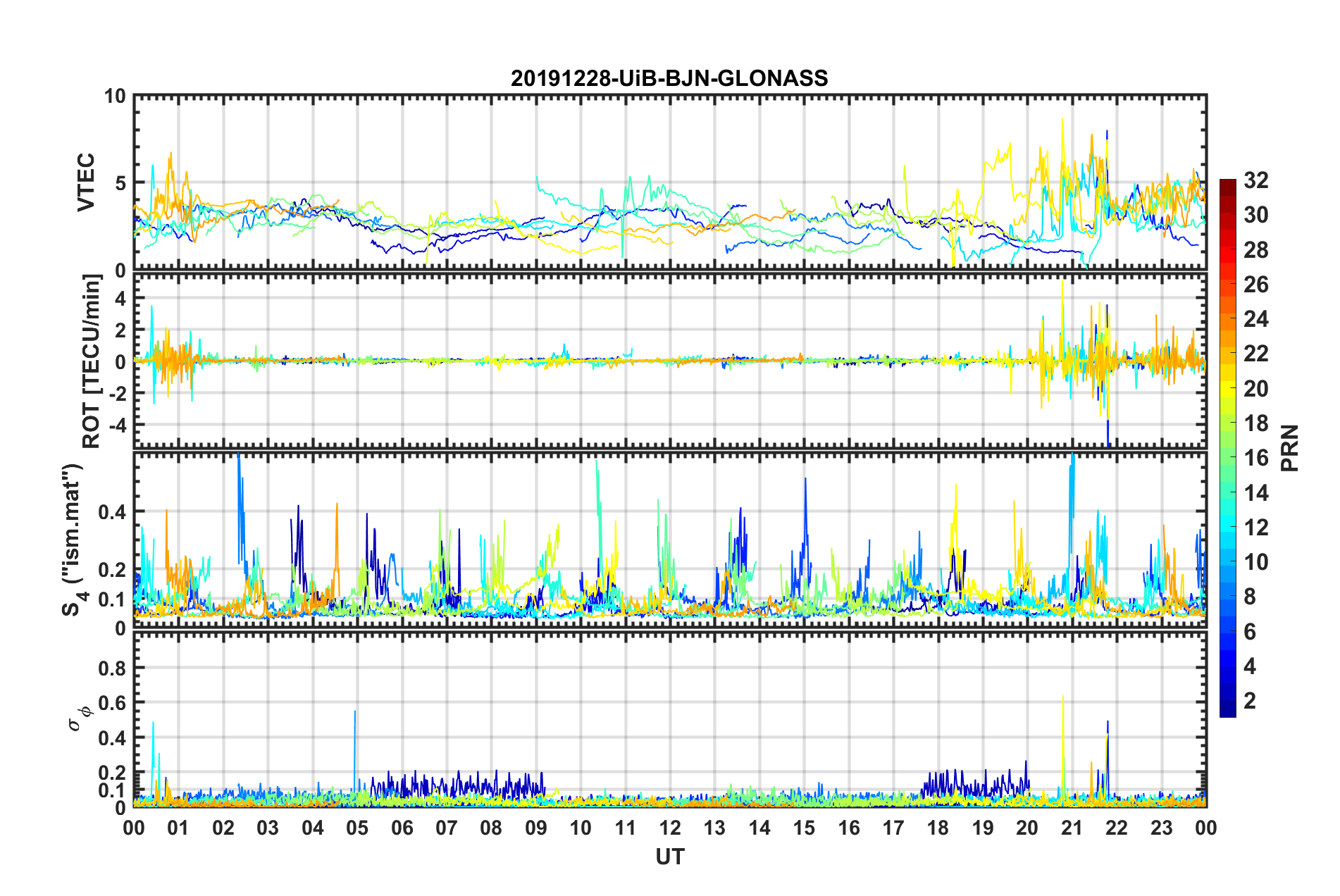Click the 10 tick on VTEC y-axis

point(115,96)
